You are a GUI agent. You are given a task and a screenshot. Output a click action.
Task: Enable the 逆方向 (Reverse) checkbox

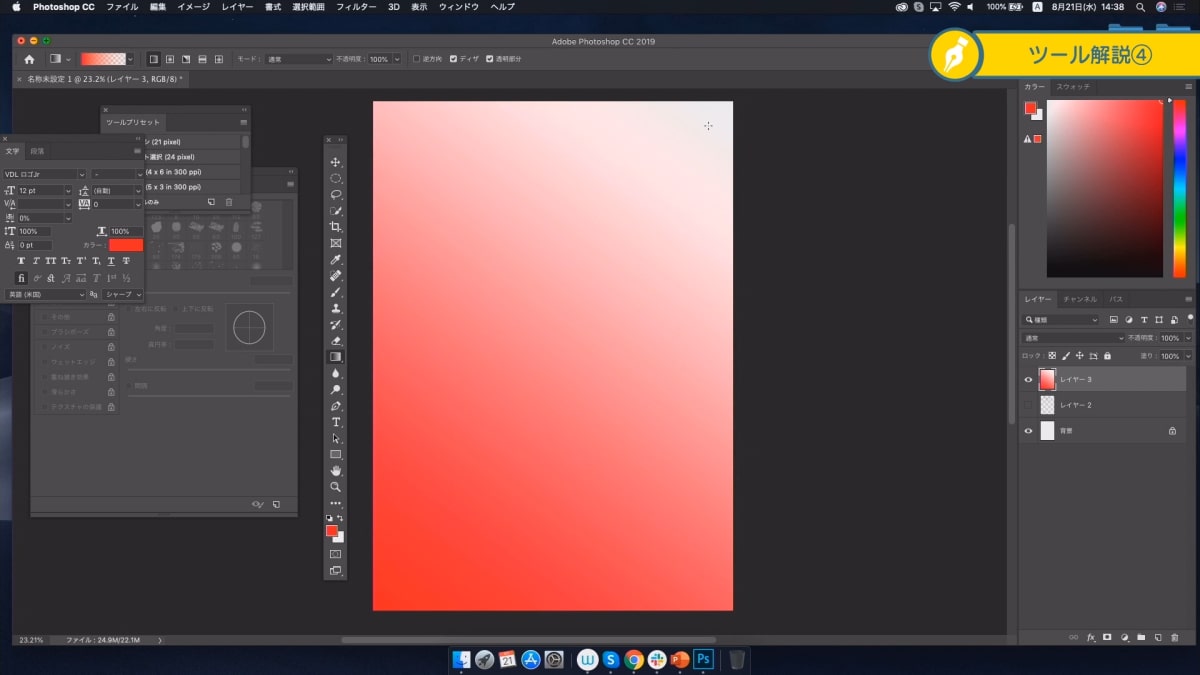(x=417, y=59)
